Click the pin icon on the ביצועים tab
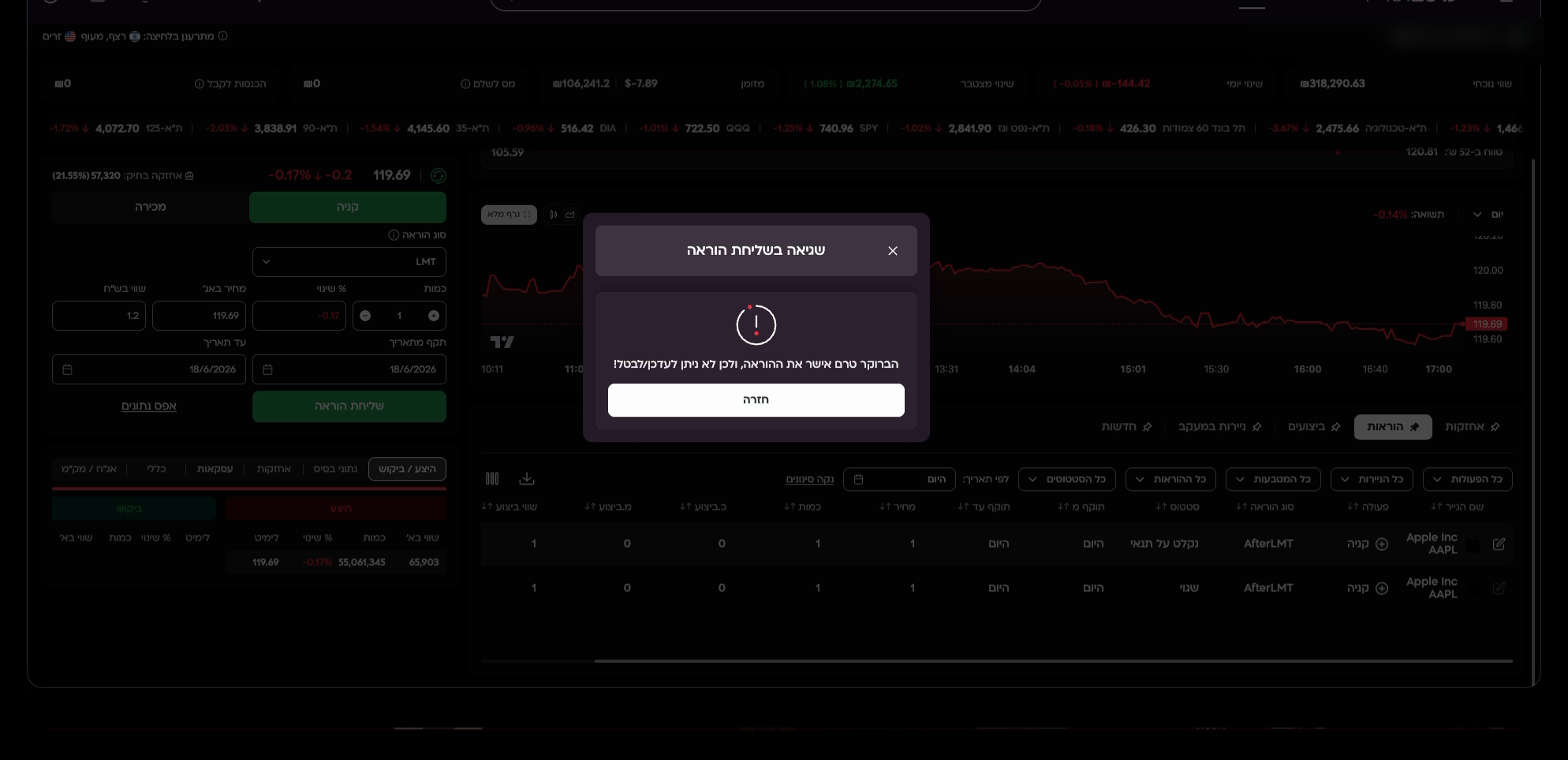 tap(1335, 427)
